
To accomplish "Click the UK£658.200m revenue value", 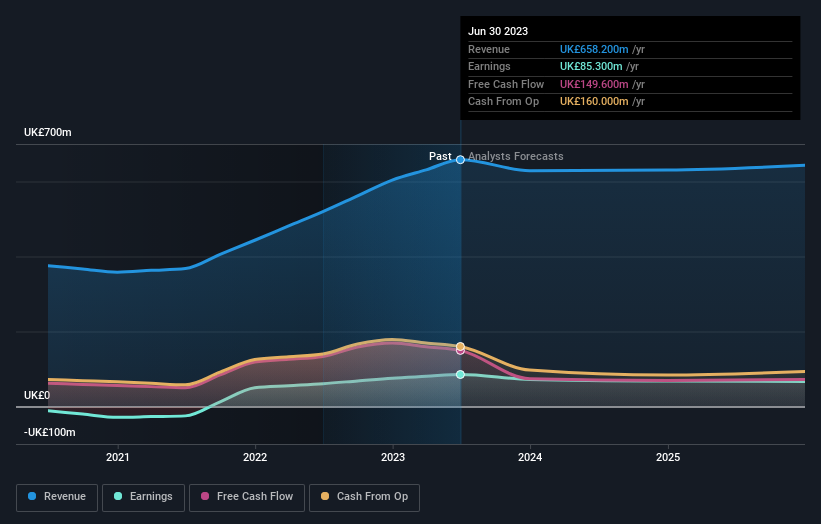I will coord(594,49).
